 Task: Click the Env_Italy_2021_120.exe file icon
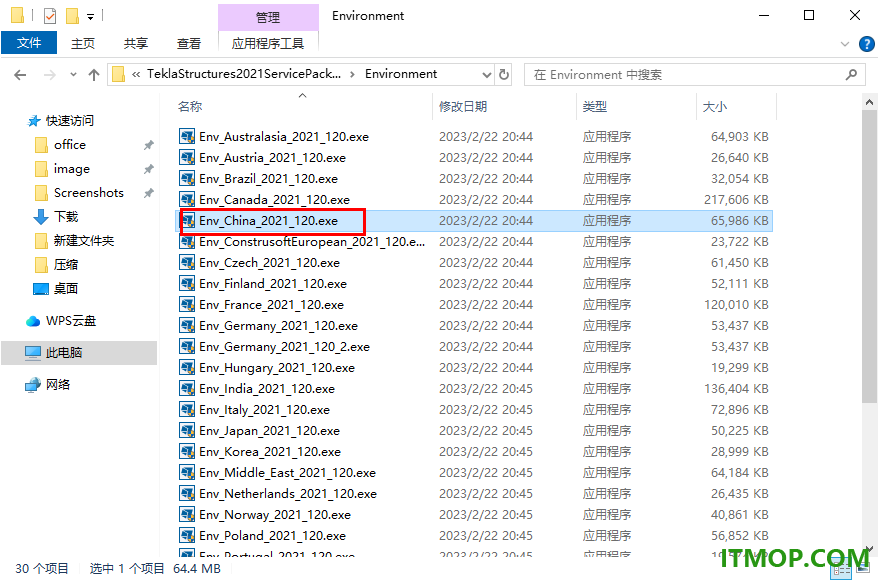click(187, 409)
